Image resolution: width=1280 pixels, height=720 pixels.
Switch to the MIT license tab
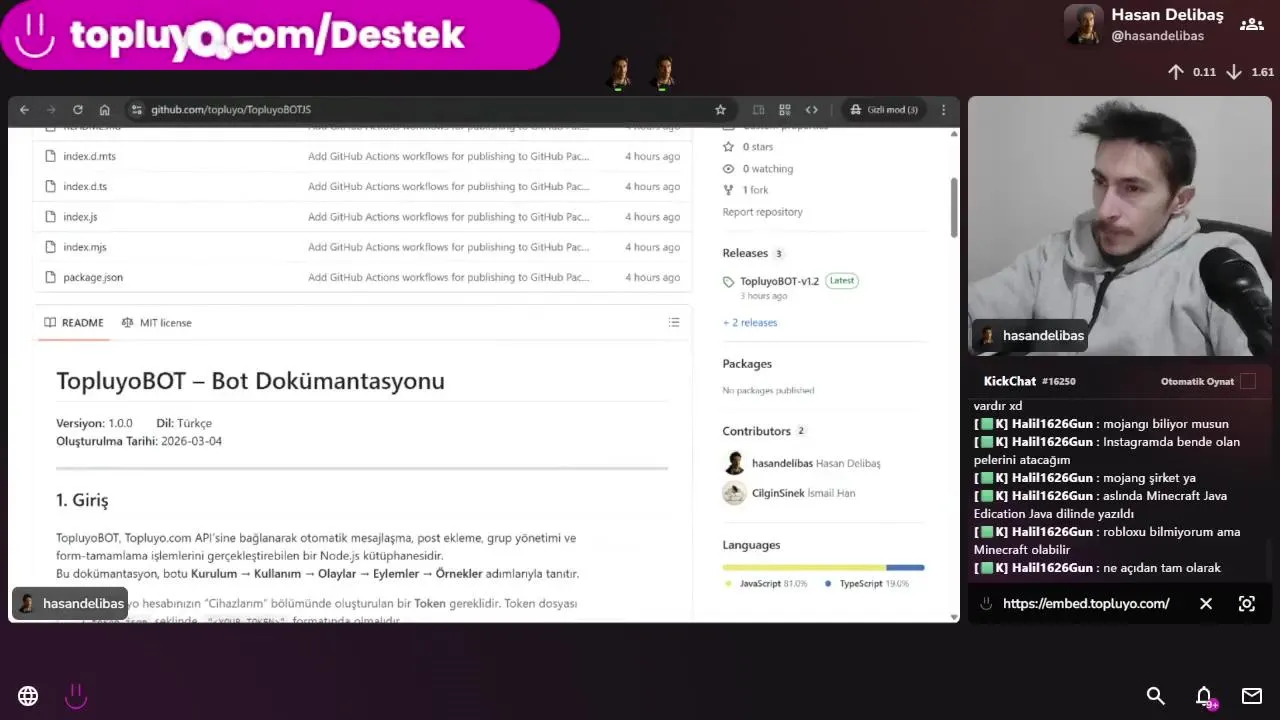click(x=156, y=323)
